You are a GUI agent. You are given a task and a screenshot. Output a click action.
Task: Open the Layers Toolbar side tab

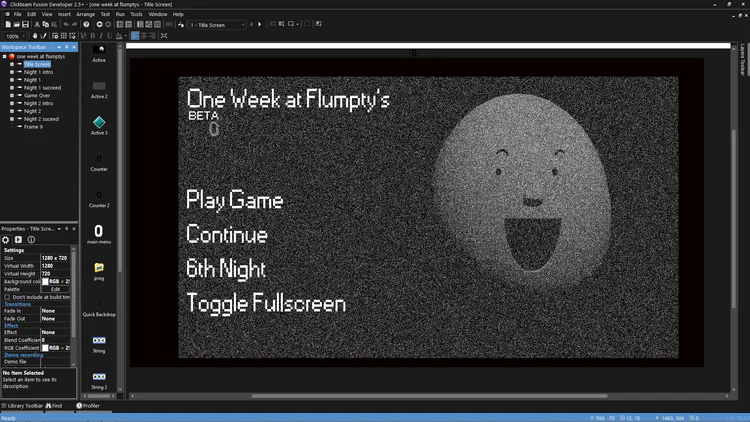click(x=742, y=60)
